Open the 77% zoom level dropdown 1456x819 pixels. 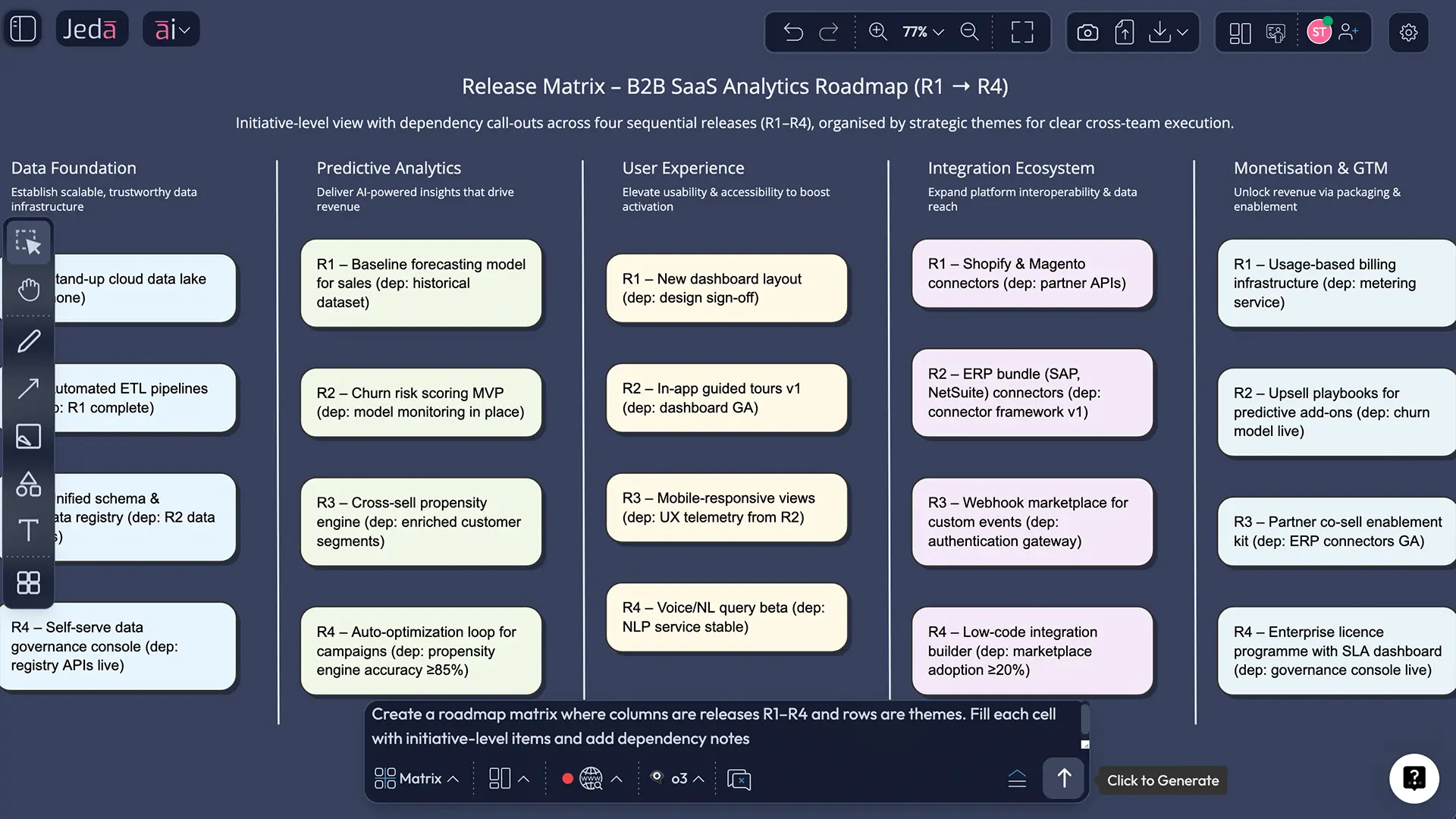pyautogui.click(x=921, y=32)
